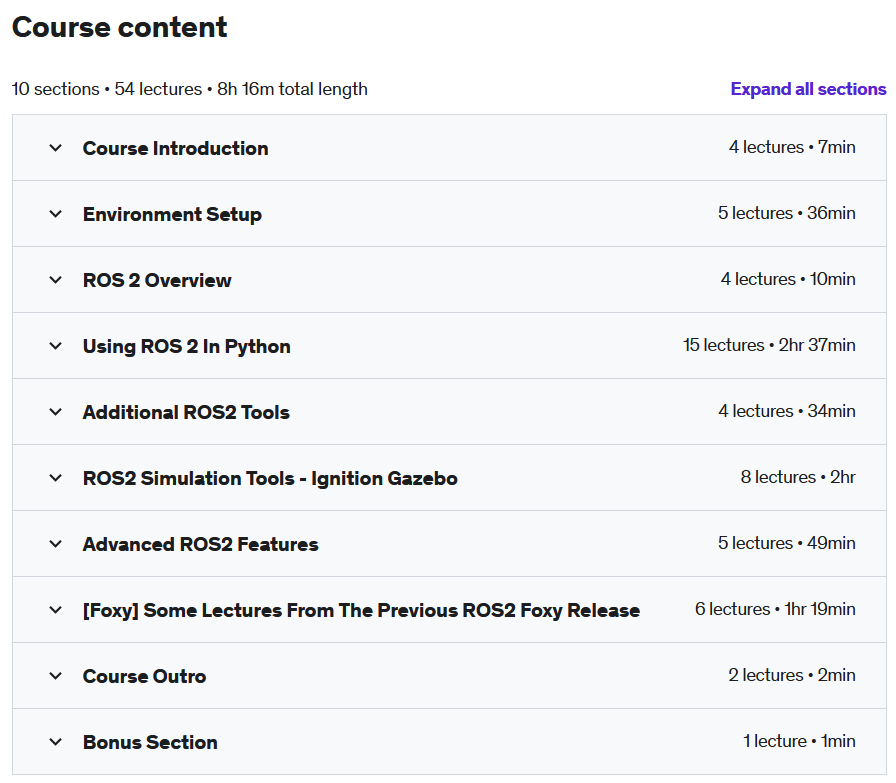This screenshot has width=896, height=783.
Task: Click the '2 lectures • 2min' text
Action: (x=792, y=676)
